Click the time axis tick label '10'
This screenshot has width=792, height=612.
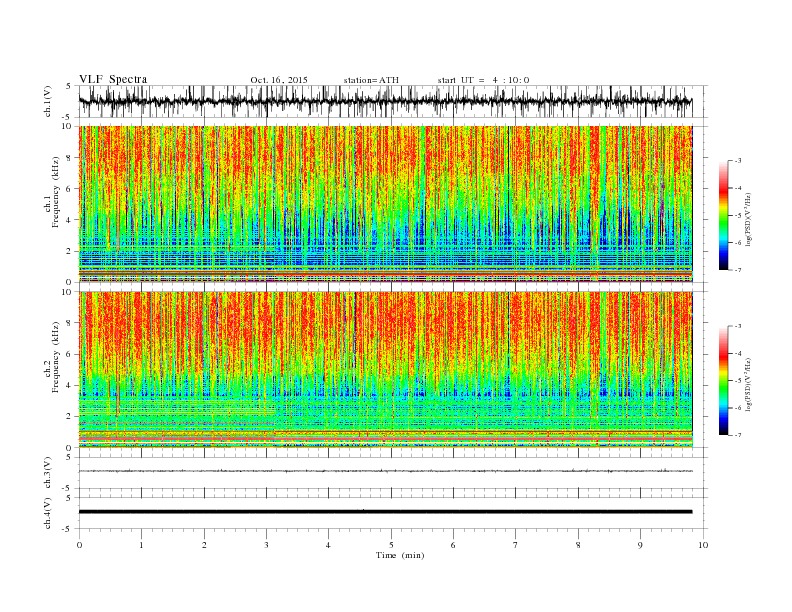[x=703, y=545]
